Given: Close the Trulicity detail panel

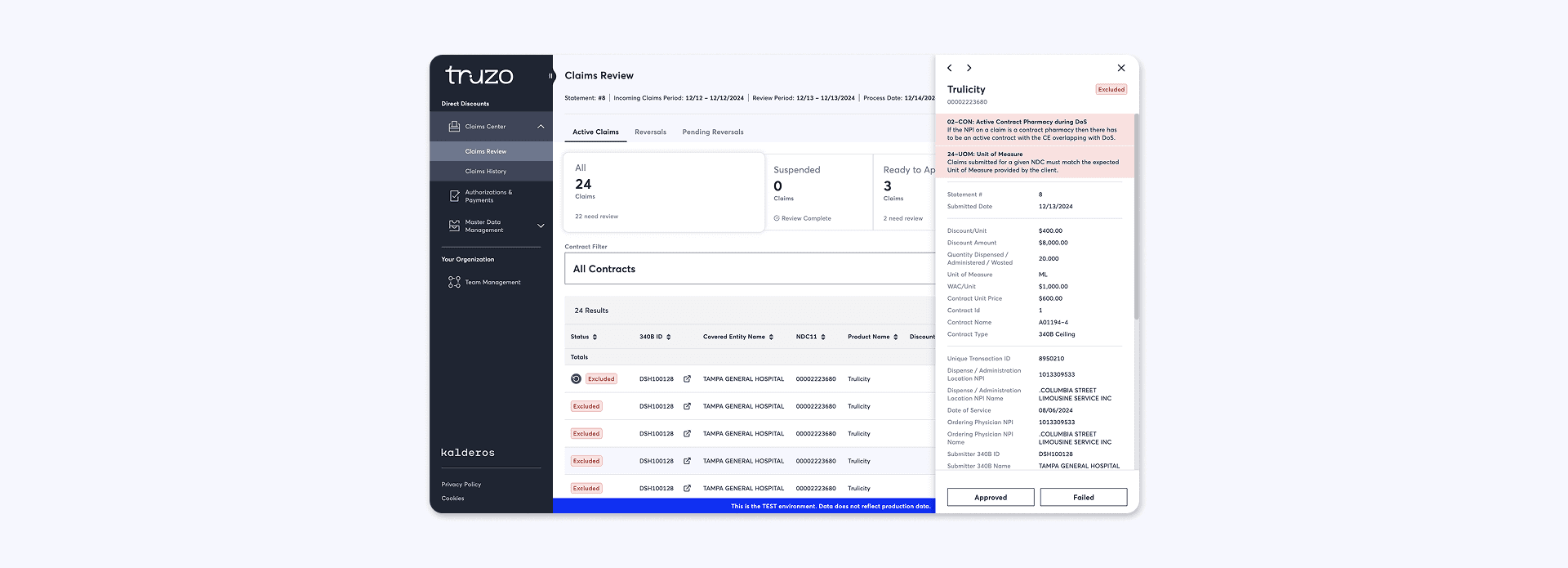Looking at the screenshot, I should click(1121, 68).
